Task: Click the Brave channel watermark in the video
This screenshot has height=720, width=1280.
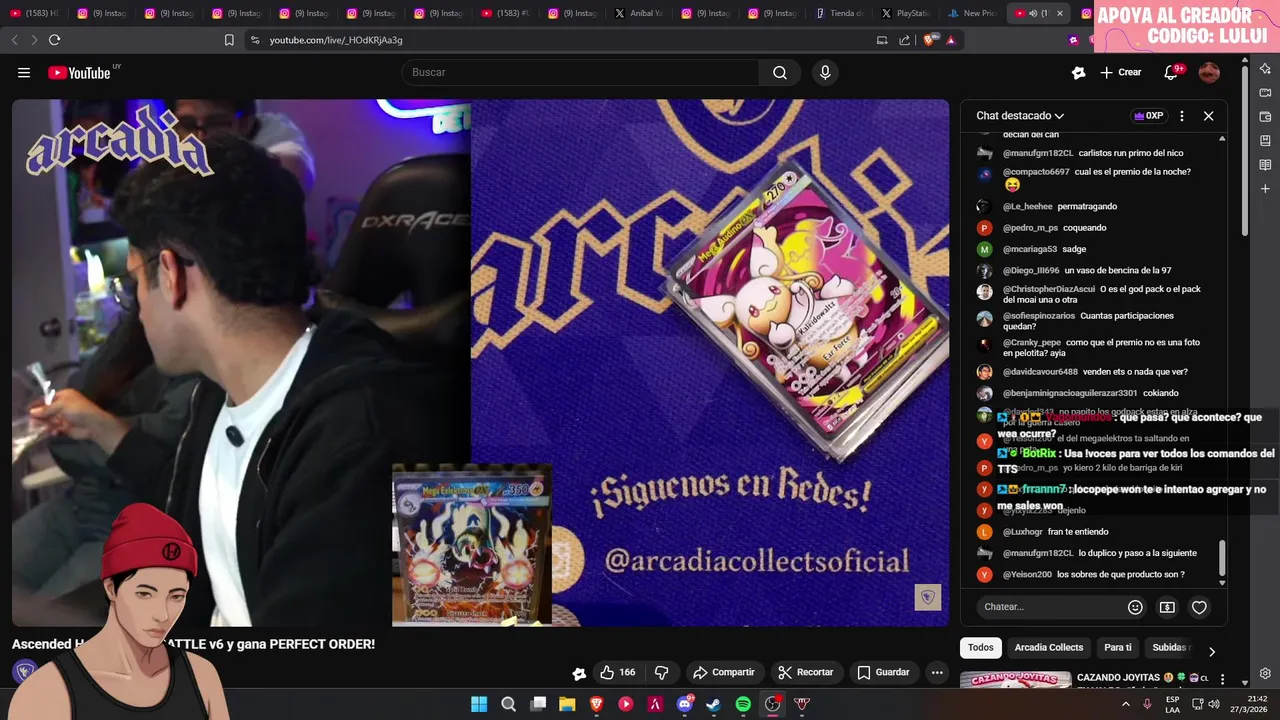Action: tap(928, 598)
